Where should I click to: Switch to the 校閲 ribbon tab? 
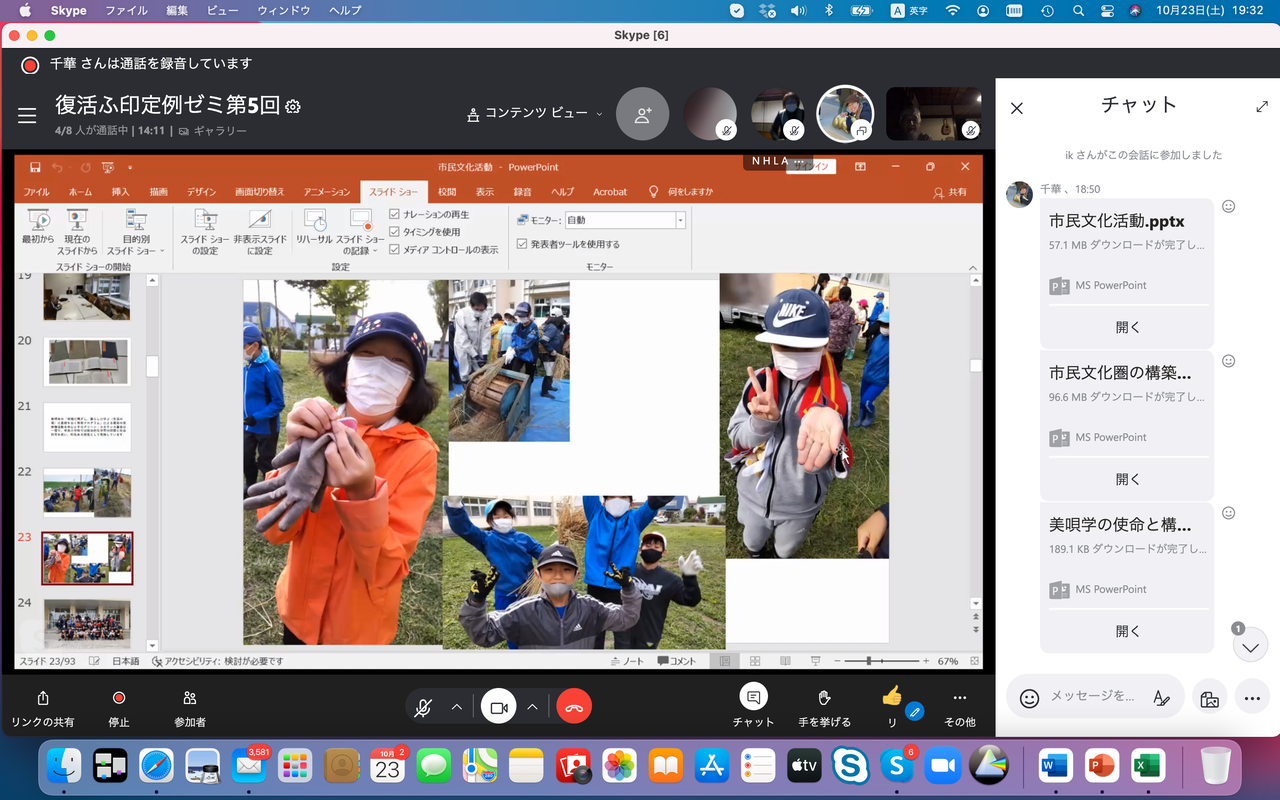pyautogui.click(x=447, y=192)
